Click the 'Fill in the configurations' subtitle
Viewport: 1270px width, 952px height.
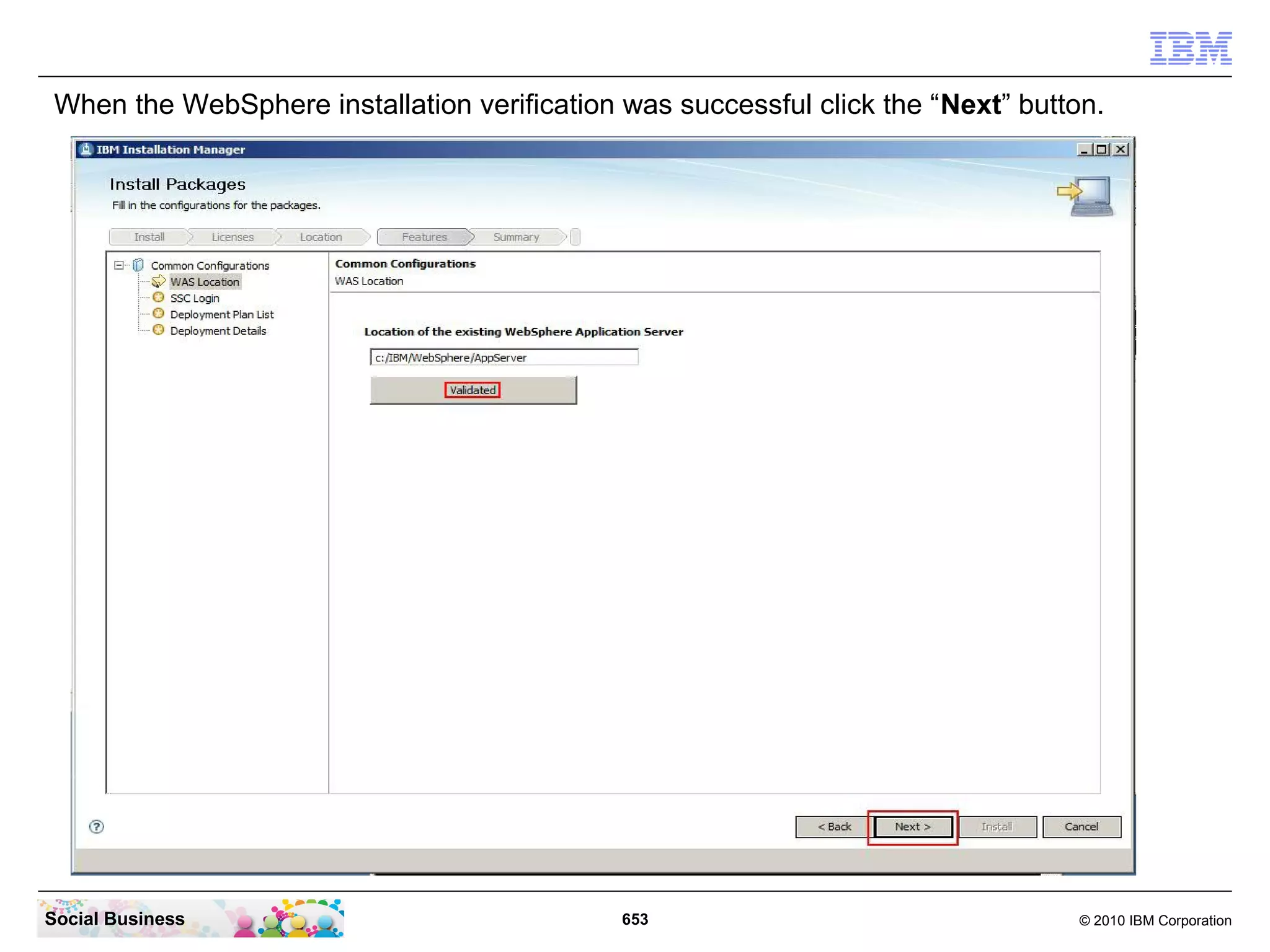coord(216,205)
